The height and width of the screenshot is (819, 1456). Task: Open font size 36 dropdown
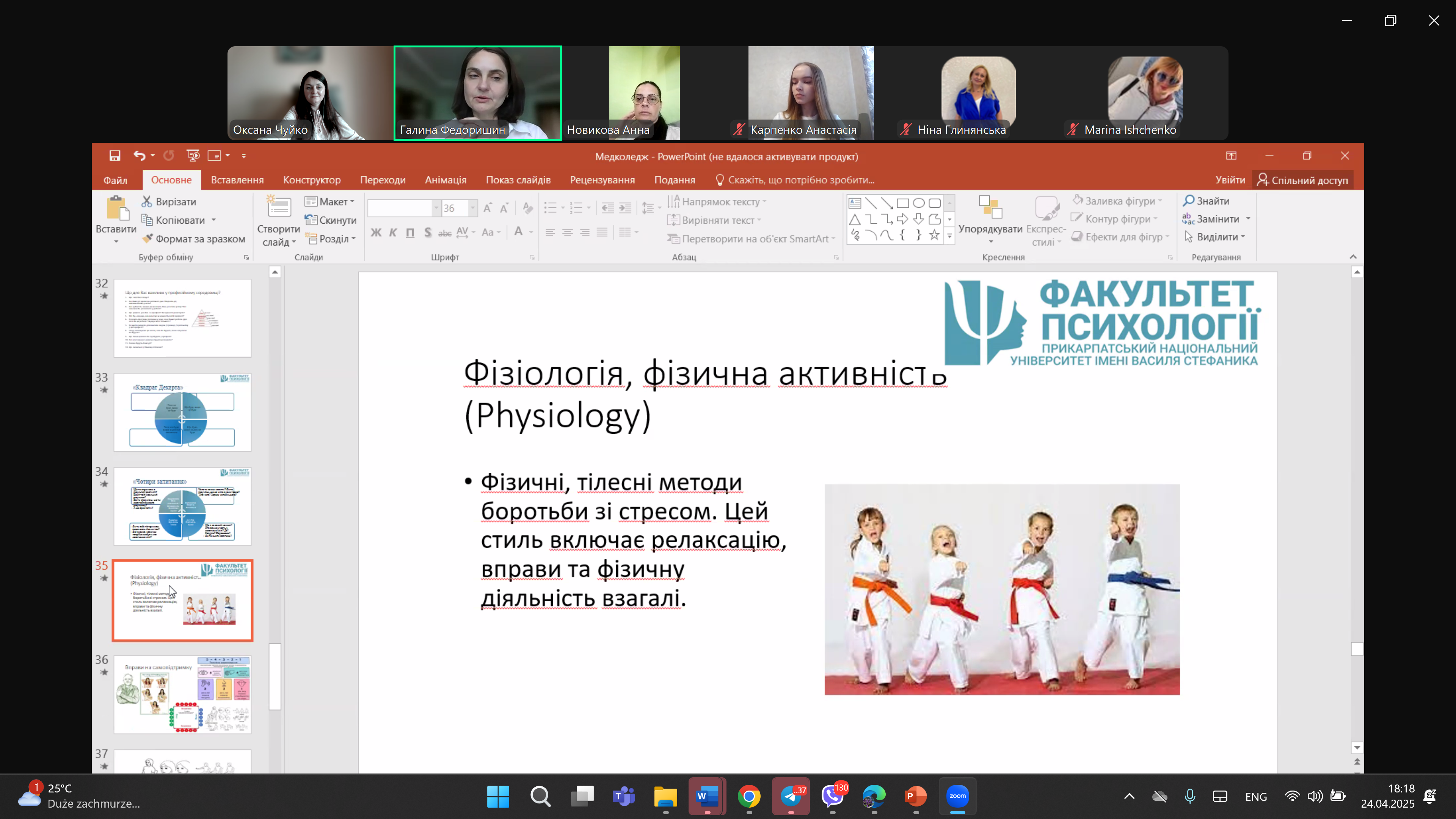pyautogui.click(x=472, y=208)
